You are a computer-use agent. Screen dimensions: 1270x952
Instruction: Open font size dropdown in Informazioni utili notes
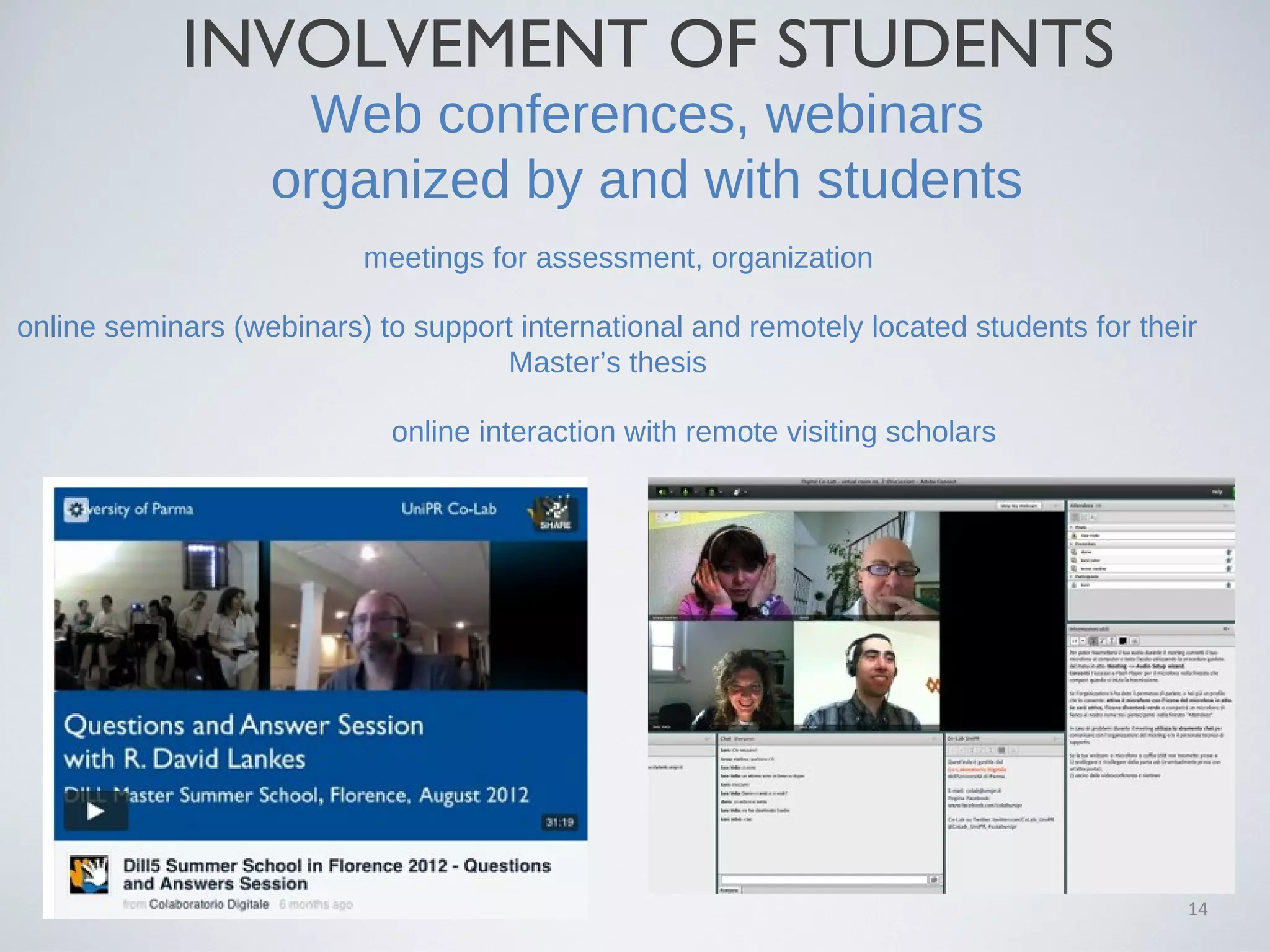coord(1083,640)
